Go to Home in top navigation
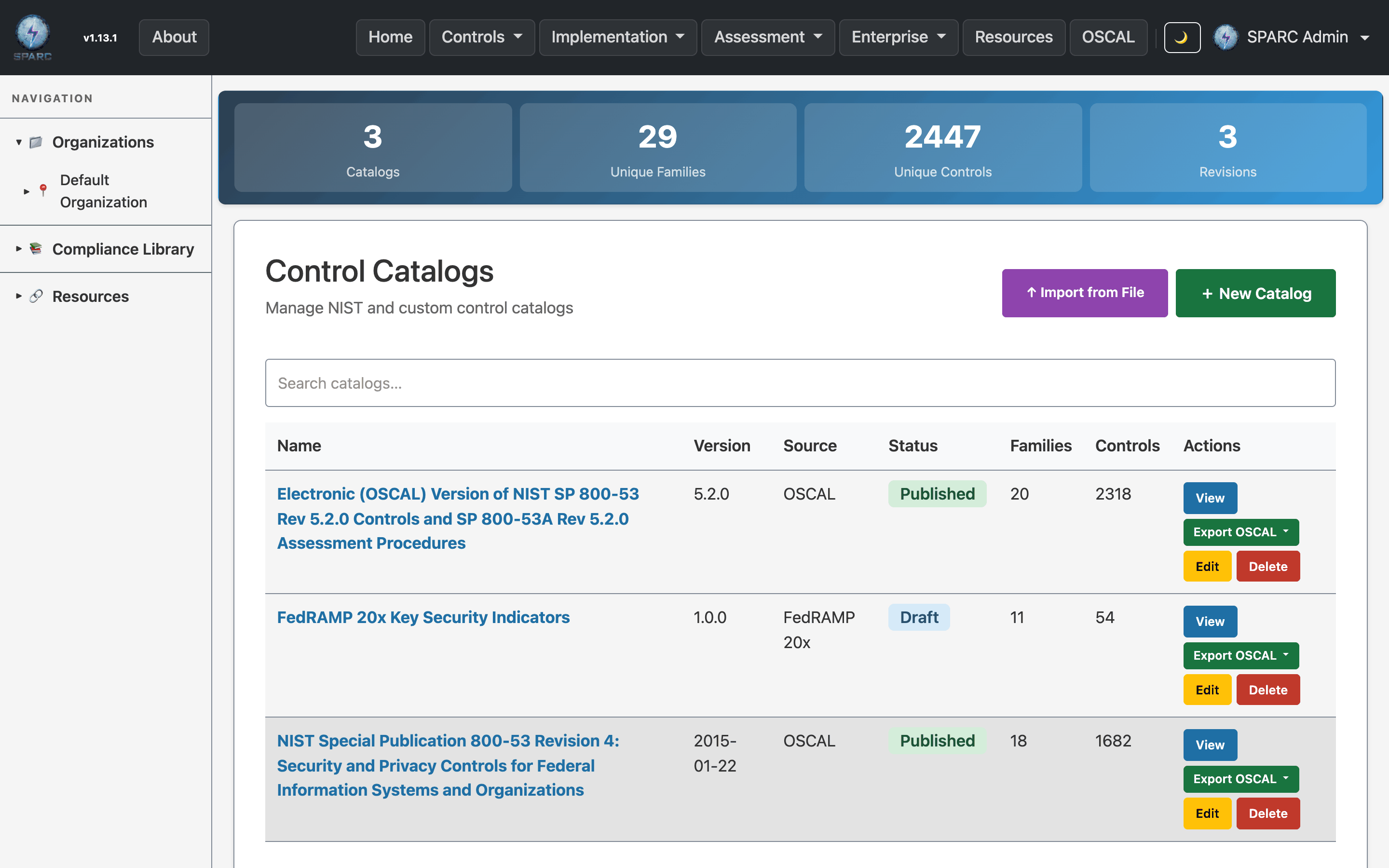 coord(390,37)
